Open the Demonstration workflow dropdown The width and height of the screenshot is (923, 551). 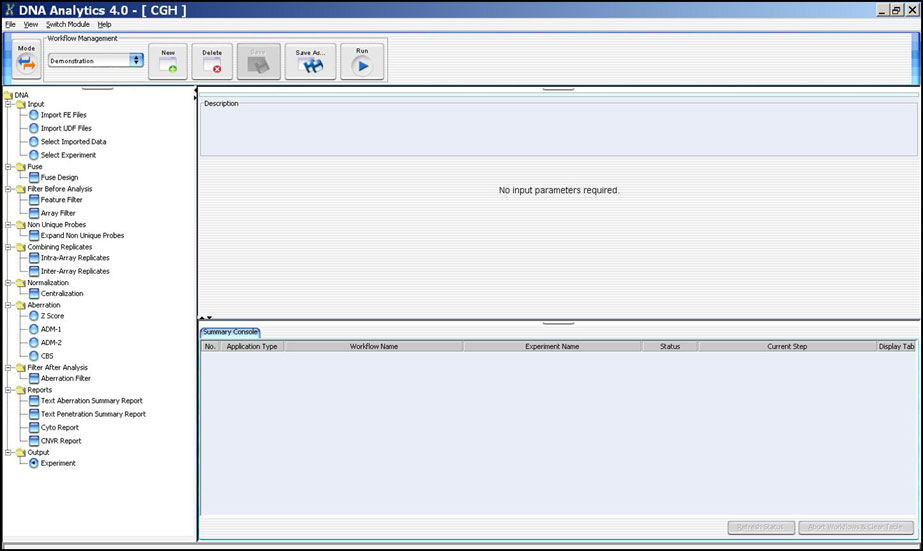point(96,60)
